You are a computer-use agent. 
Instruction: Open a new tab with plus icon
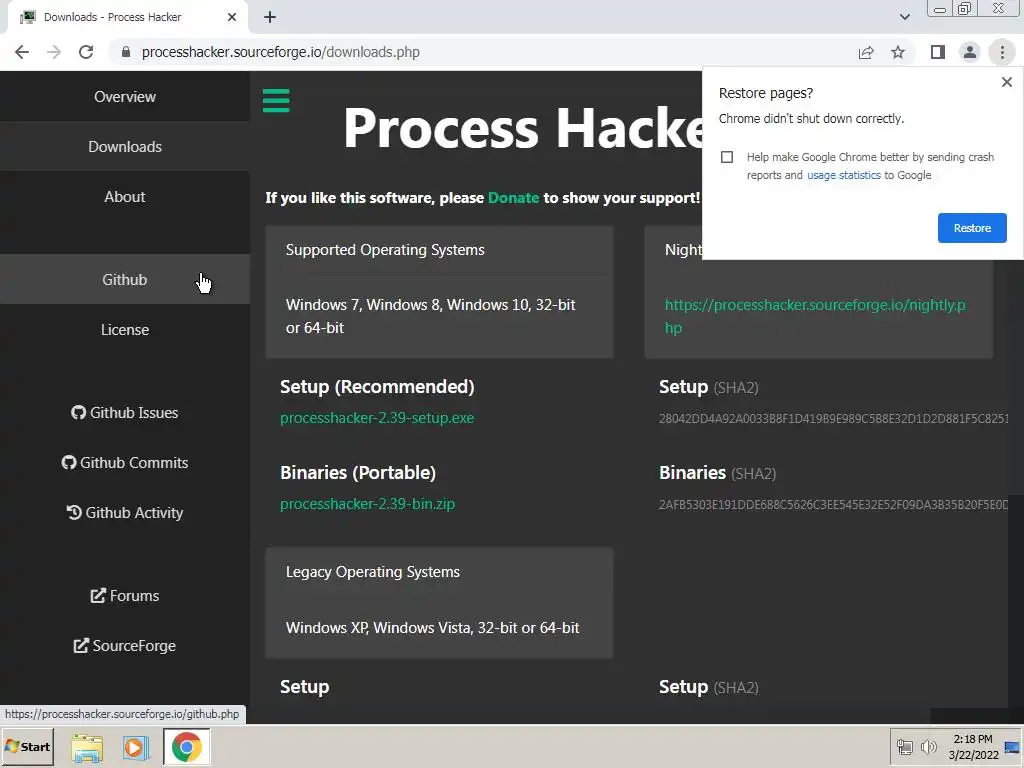[270, 17]
